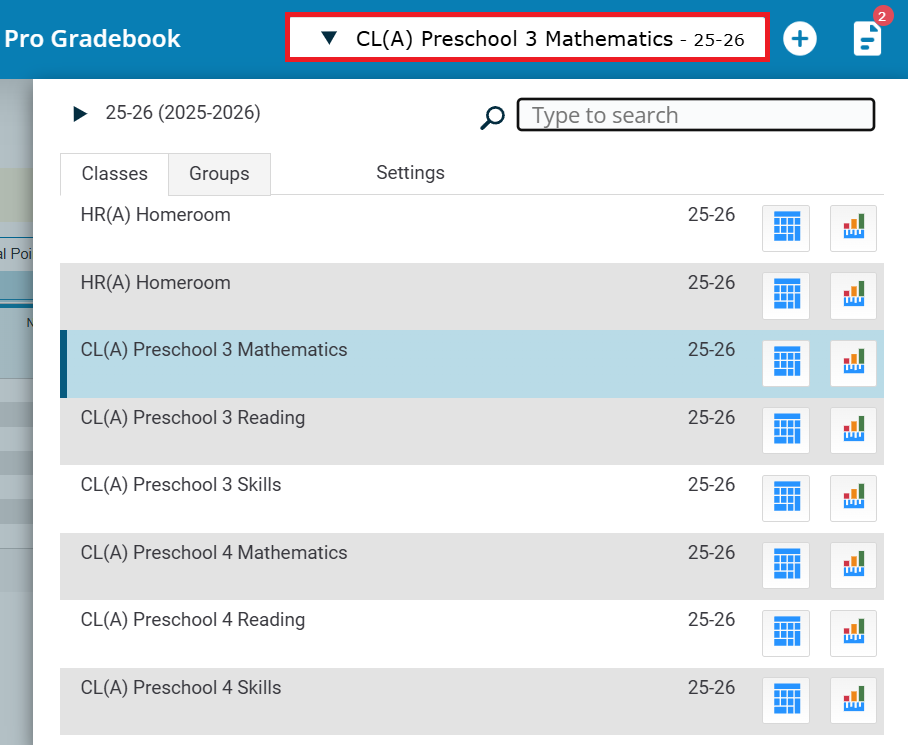Open chart icon for Preschool 3 Reading
Screen dimensions: 908x745
(x=853, y=430)
